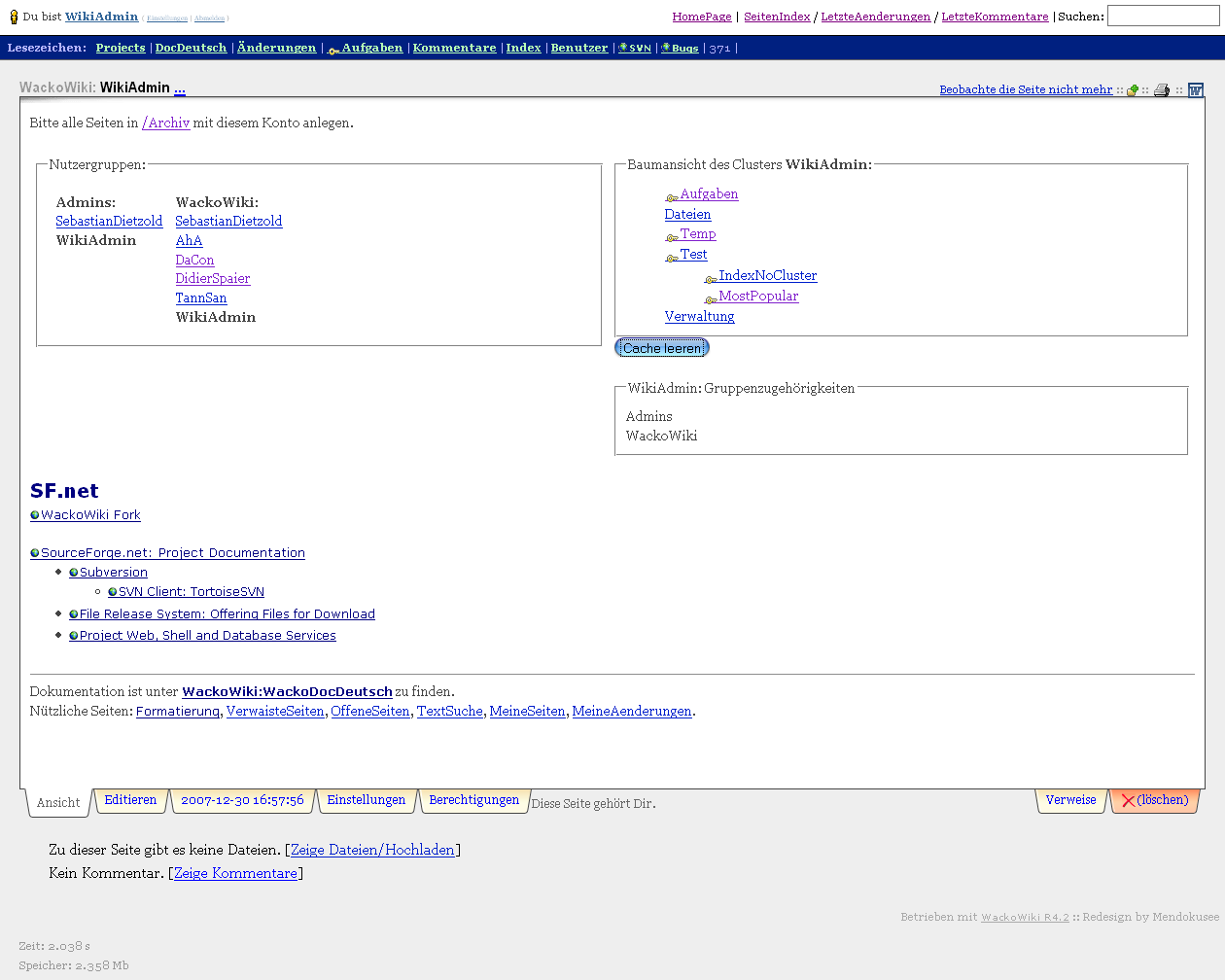Open Verwaltung in the cluster tree
Screen dimensions: 1225x980
[699, 317]
